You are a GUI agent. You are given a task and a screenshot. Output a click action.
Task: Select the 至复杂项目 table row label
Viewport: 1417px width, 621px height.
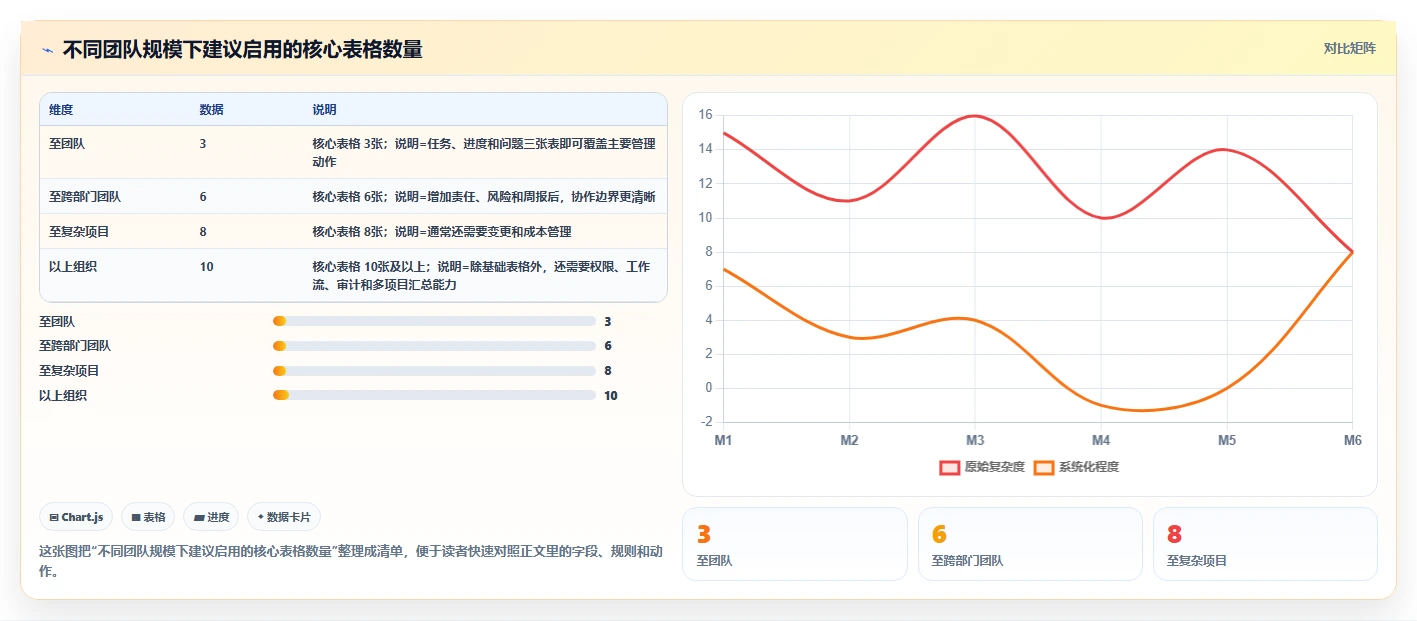click(x=79, y=232)
